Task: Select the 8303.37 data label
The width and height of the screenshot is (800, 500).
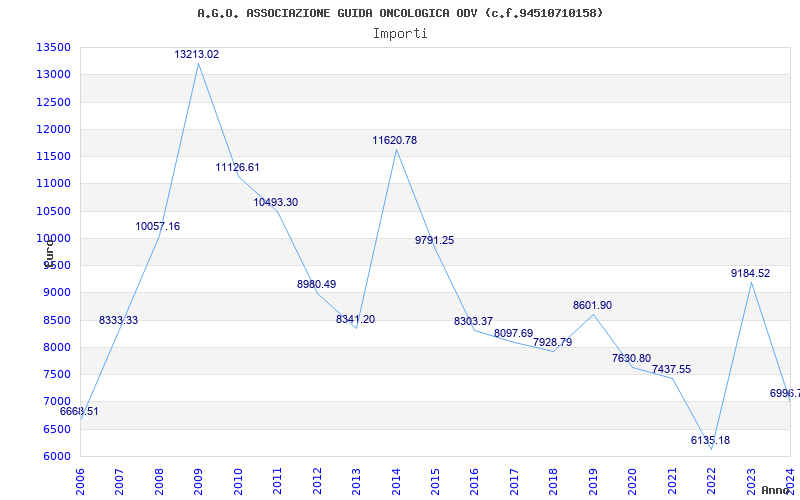Action: coord(473,321)
